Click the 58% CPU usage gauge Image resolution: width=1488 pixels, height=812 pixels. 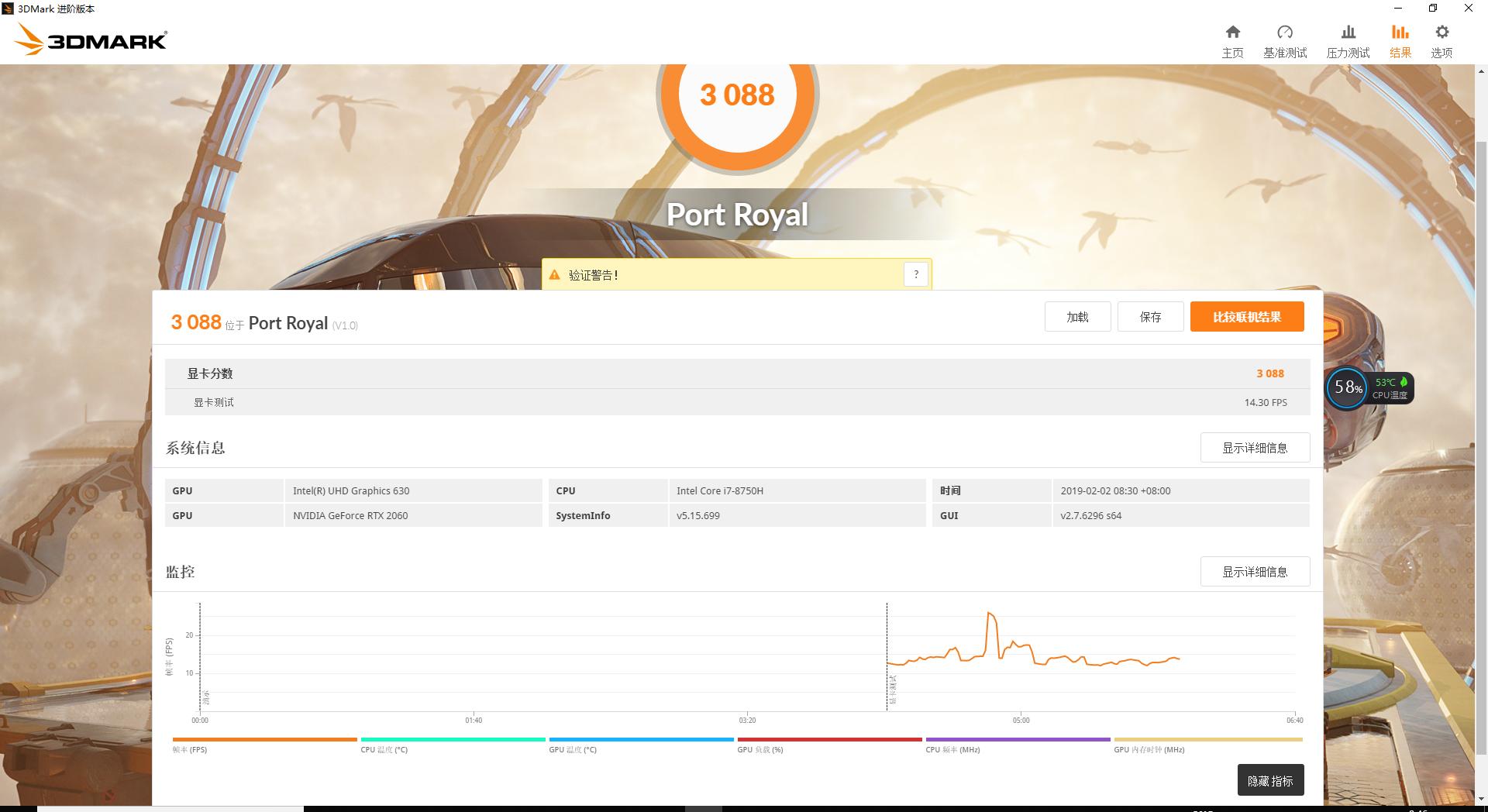pos(1347,388)
